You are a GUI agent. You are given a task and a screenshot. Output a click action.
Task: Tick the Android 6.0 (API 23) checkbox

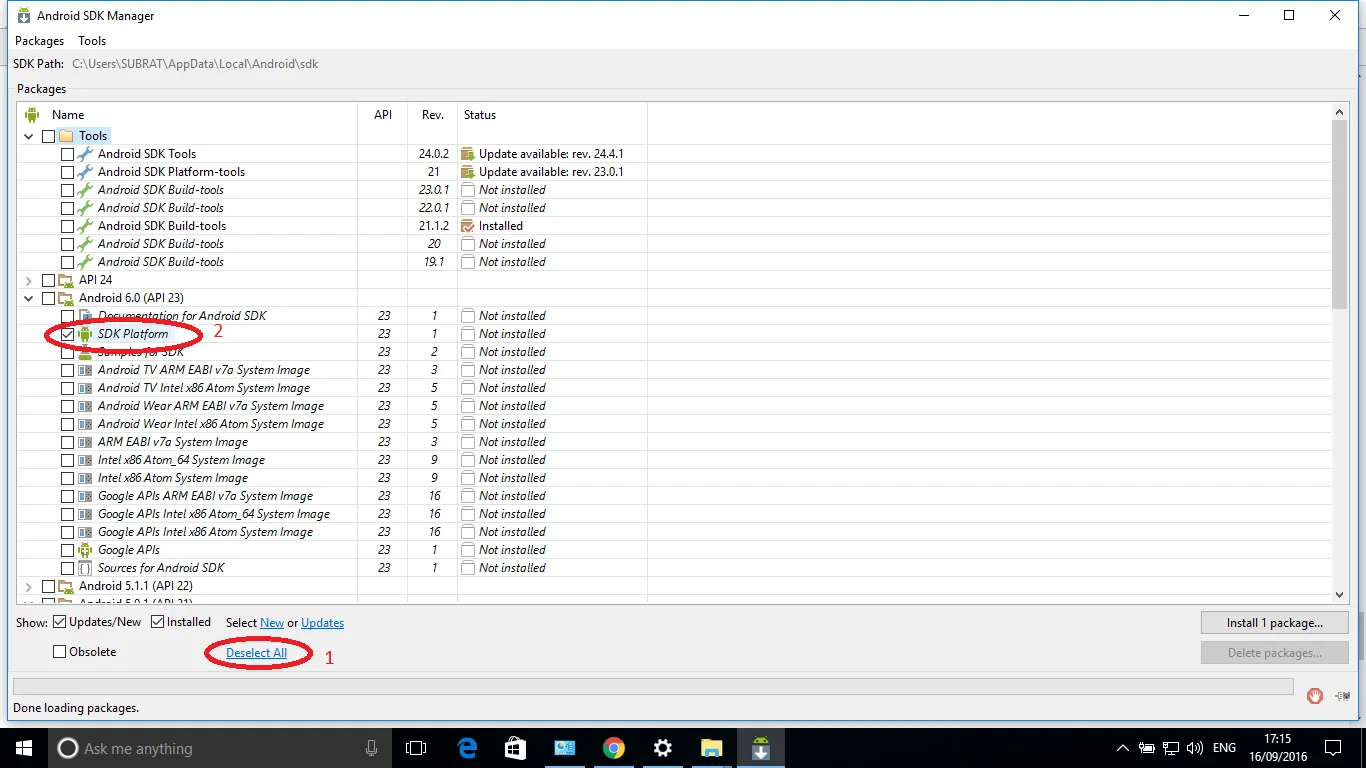click(x=48, y=298)
